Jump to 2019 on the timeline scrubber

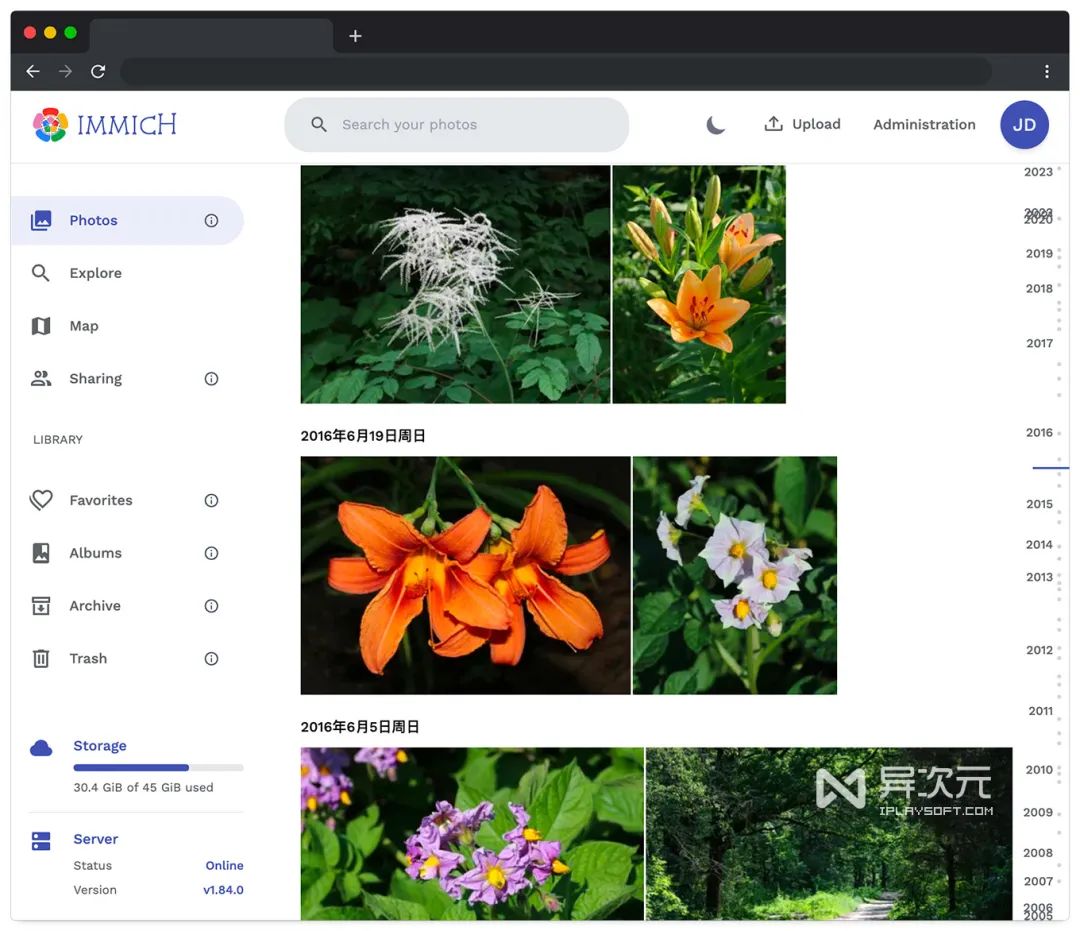tap(1039, 253)
